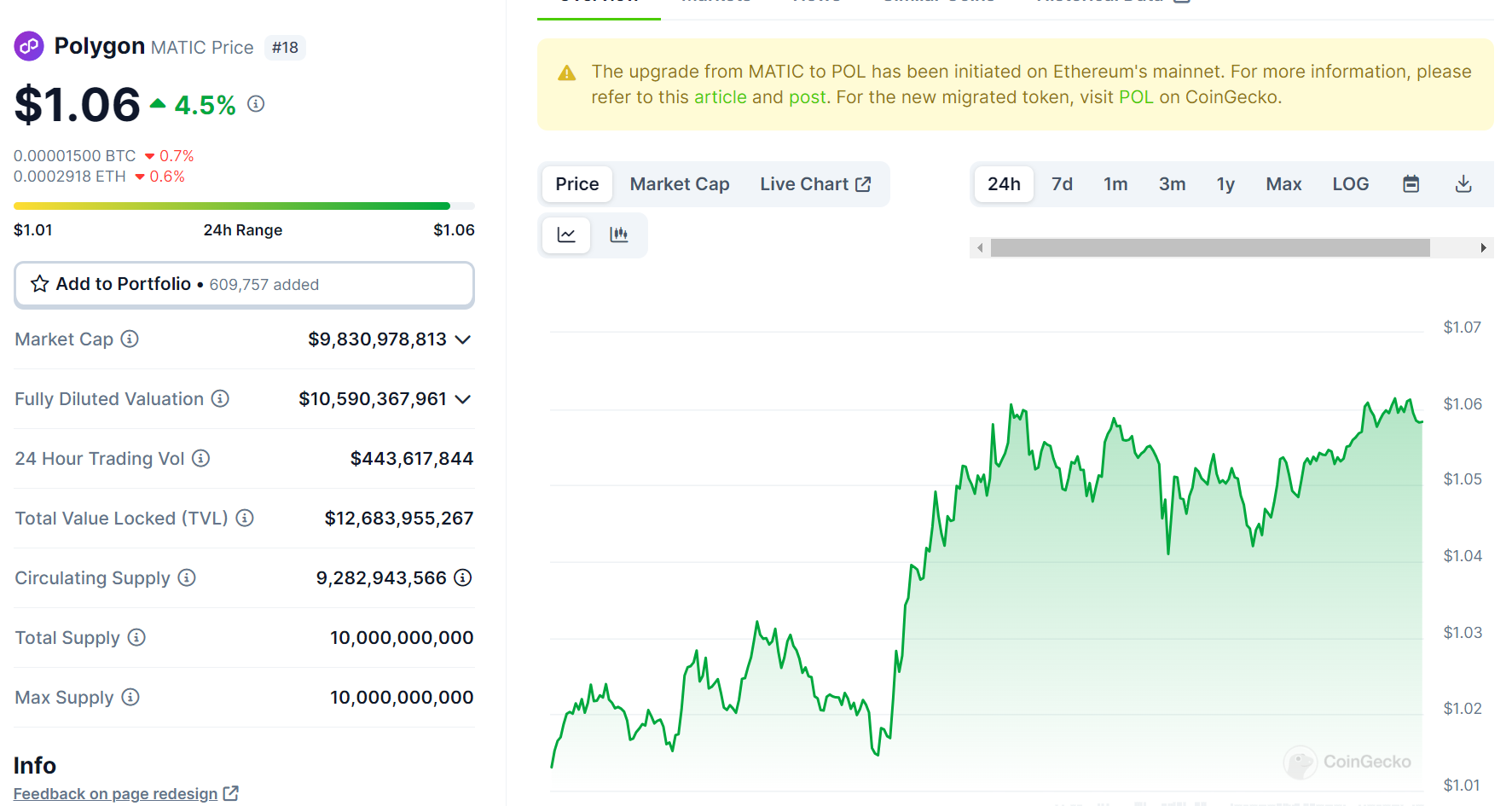Screen dimensions: 1512x806
Task: Click the 24h price range bar
Action: [x=244, y=206]
